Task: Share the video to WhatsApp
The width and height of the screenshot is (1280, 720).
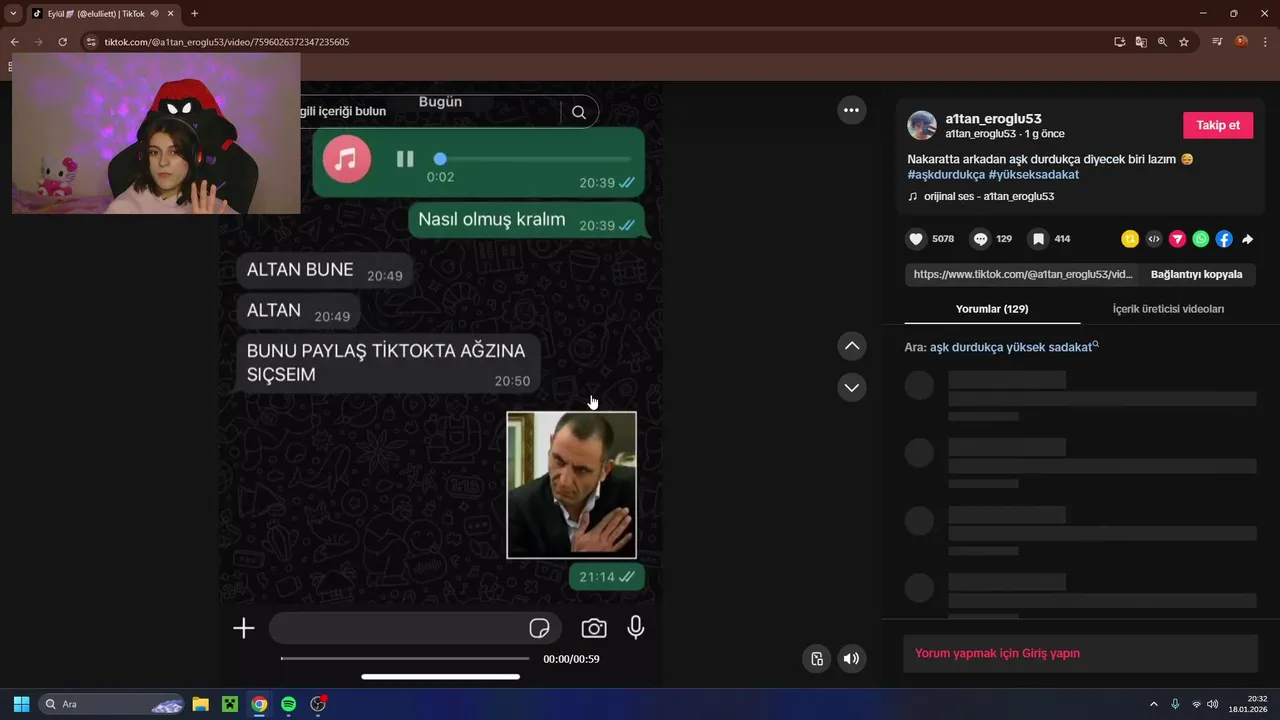Action: click(1201, 239)
